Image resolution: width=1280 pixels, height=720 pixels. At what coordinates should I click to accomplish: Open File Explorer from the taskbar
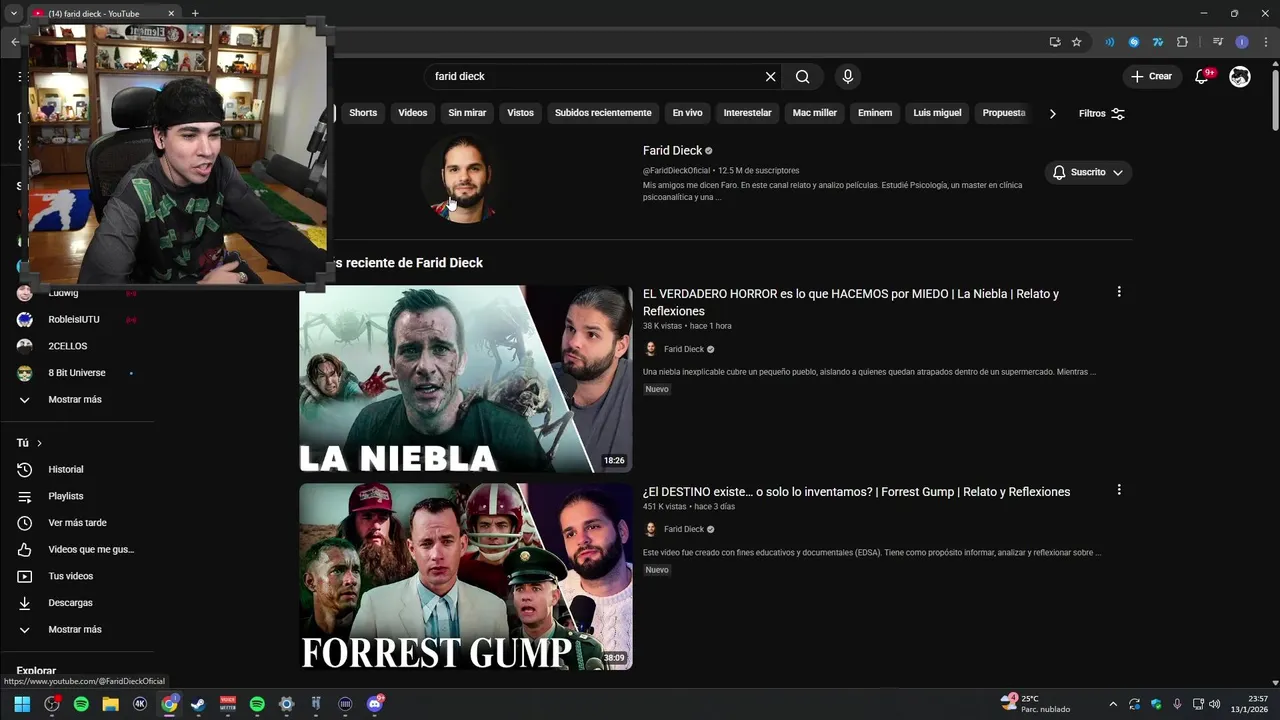tap(110, 704)
